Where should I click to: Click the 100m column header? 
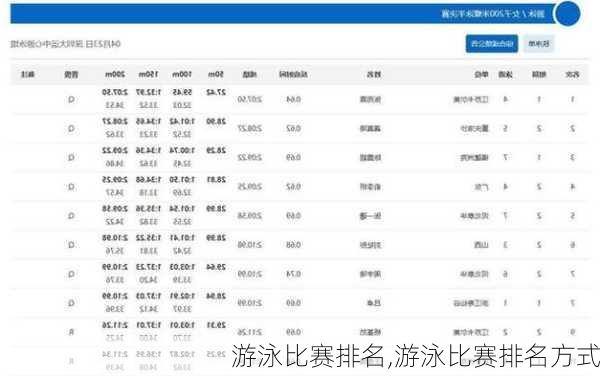(182, 74)
